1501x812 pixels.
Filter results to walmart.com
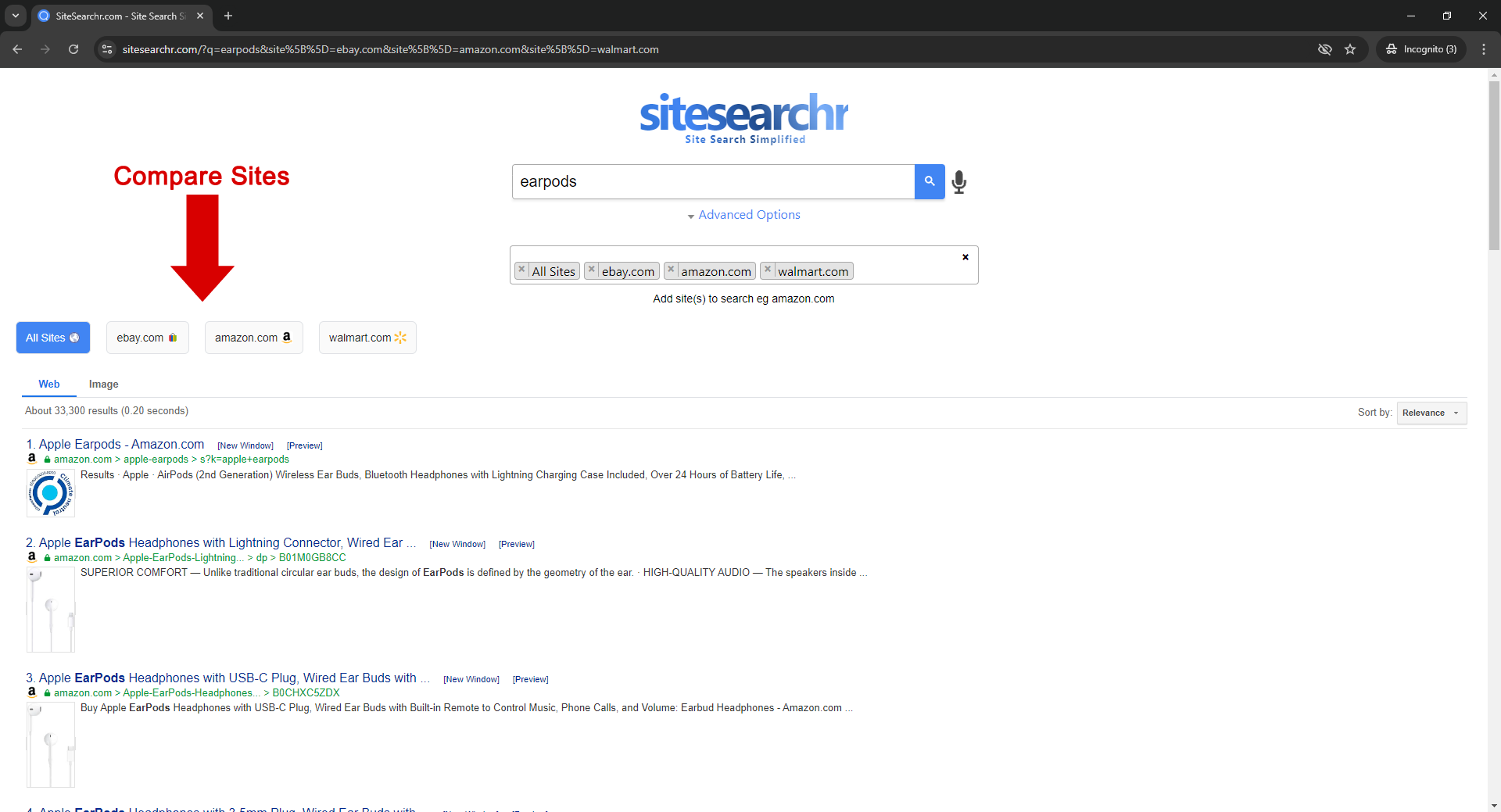[367, 338]
